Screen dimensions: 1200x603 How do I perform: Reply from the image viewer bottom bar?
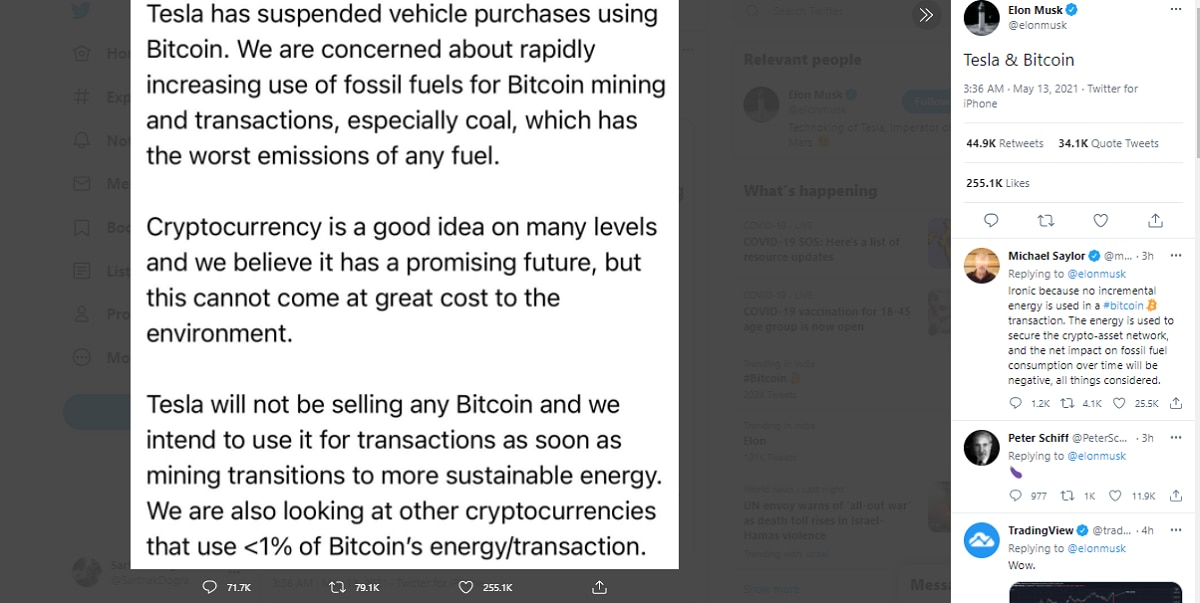pos(210,587)
